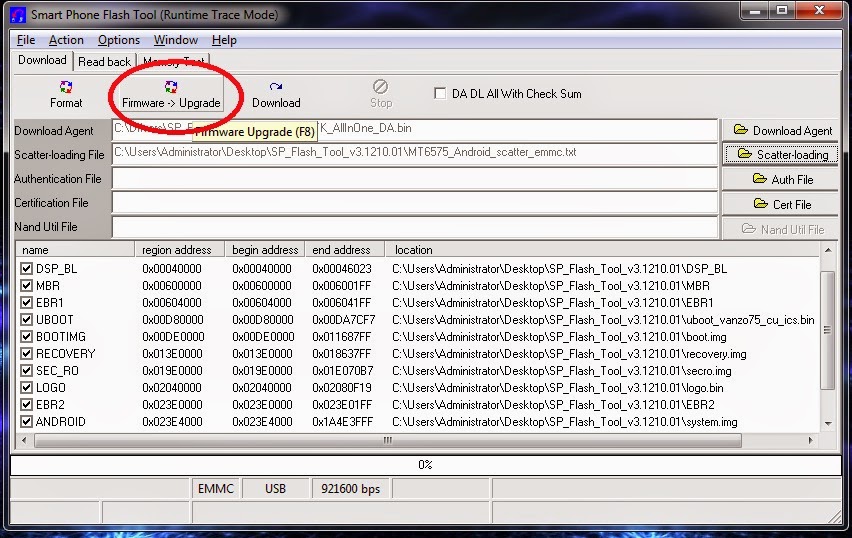Viewport: 852px width, 538px height.
Task: Click the USB status bar cell
Action: [x=275, y=489]
